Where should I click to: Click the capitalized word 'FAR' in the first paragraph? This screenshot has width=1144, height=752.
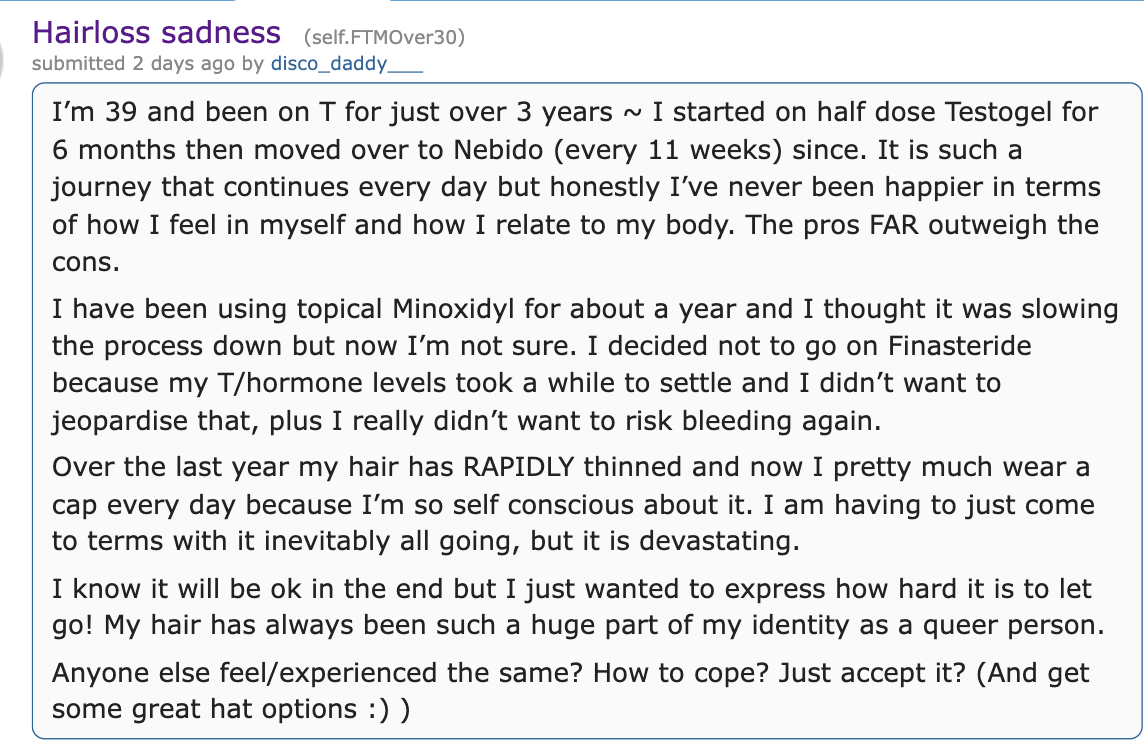tap(894, 225)
